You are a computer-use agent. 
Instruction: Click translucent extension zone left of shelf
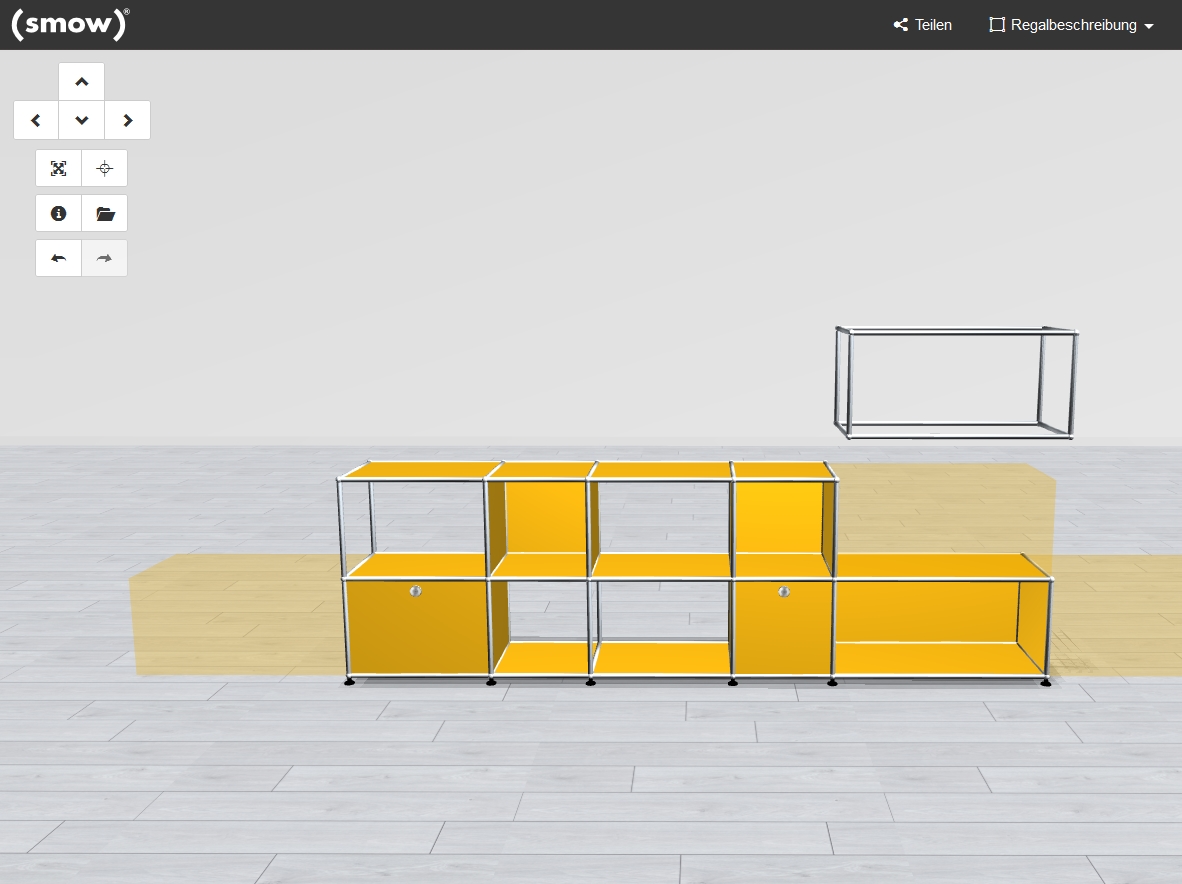(x=235, y=615)
